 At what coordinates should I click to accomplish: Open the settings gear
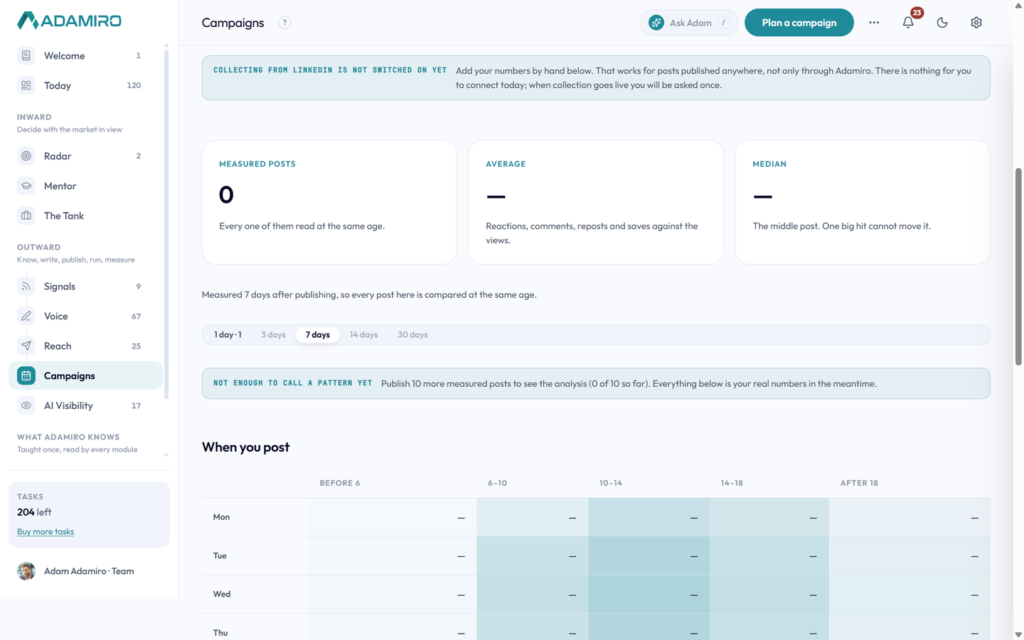pyautogui.click(x=976, y=22)
